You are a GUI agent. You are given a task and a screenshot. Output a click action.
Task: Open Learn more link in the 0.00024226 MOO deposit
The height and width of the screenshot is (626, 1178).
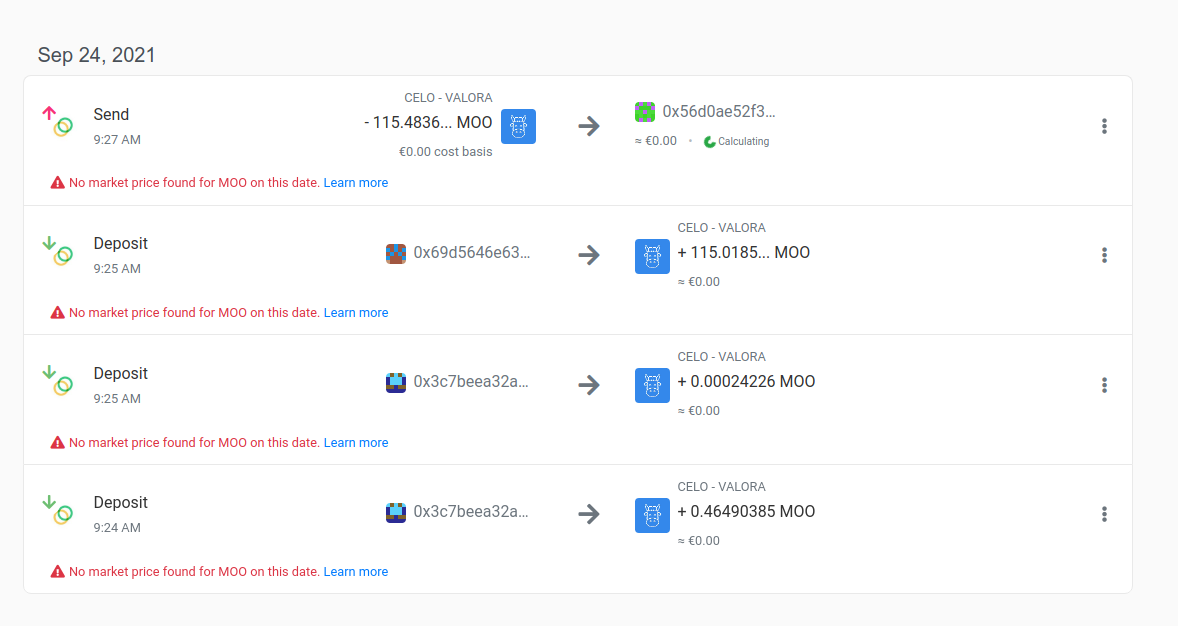click(x=355, y=443)
